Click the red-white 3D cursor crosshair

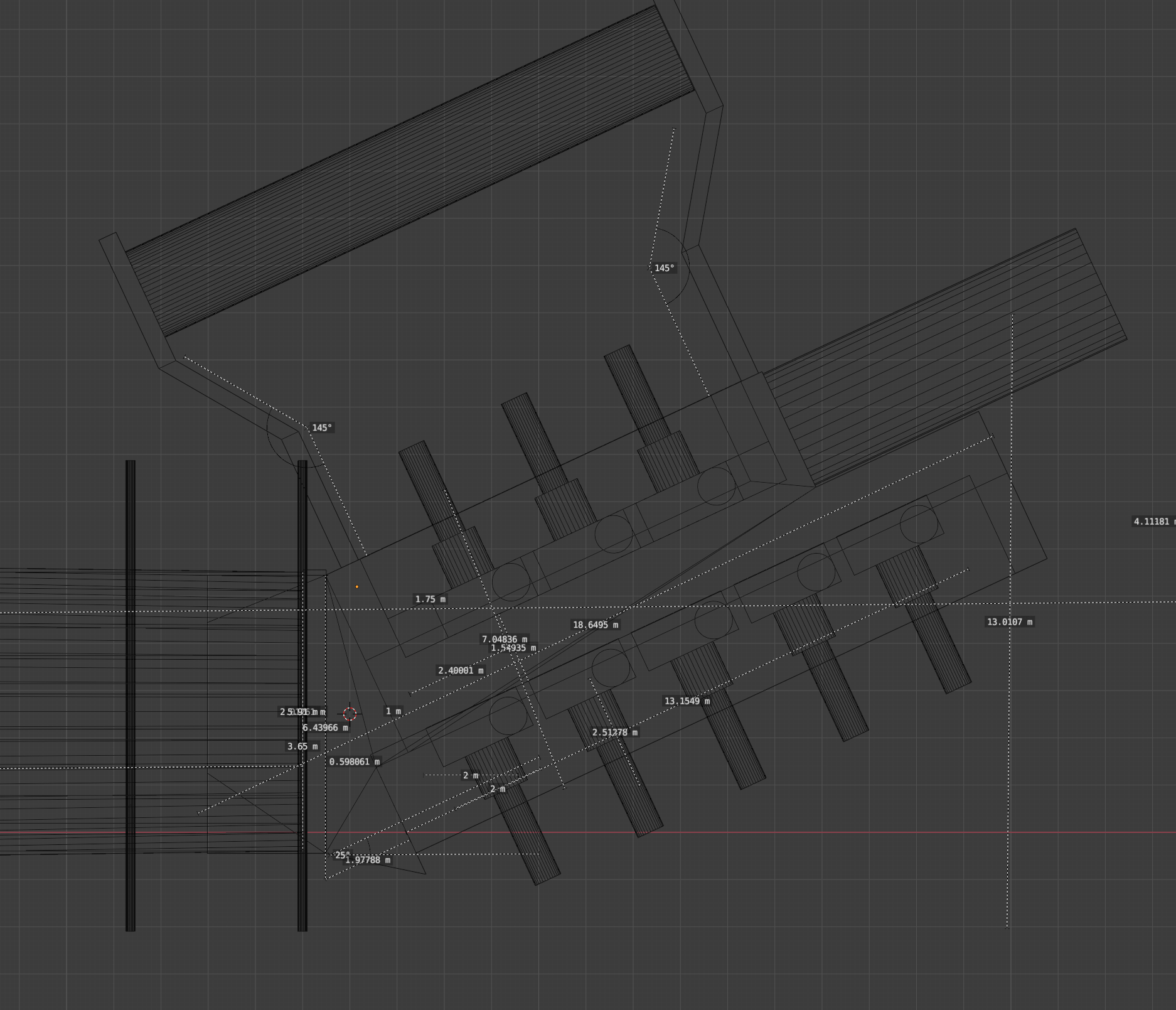(x=350, y=714)
